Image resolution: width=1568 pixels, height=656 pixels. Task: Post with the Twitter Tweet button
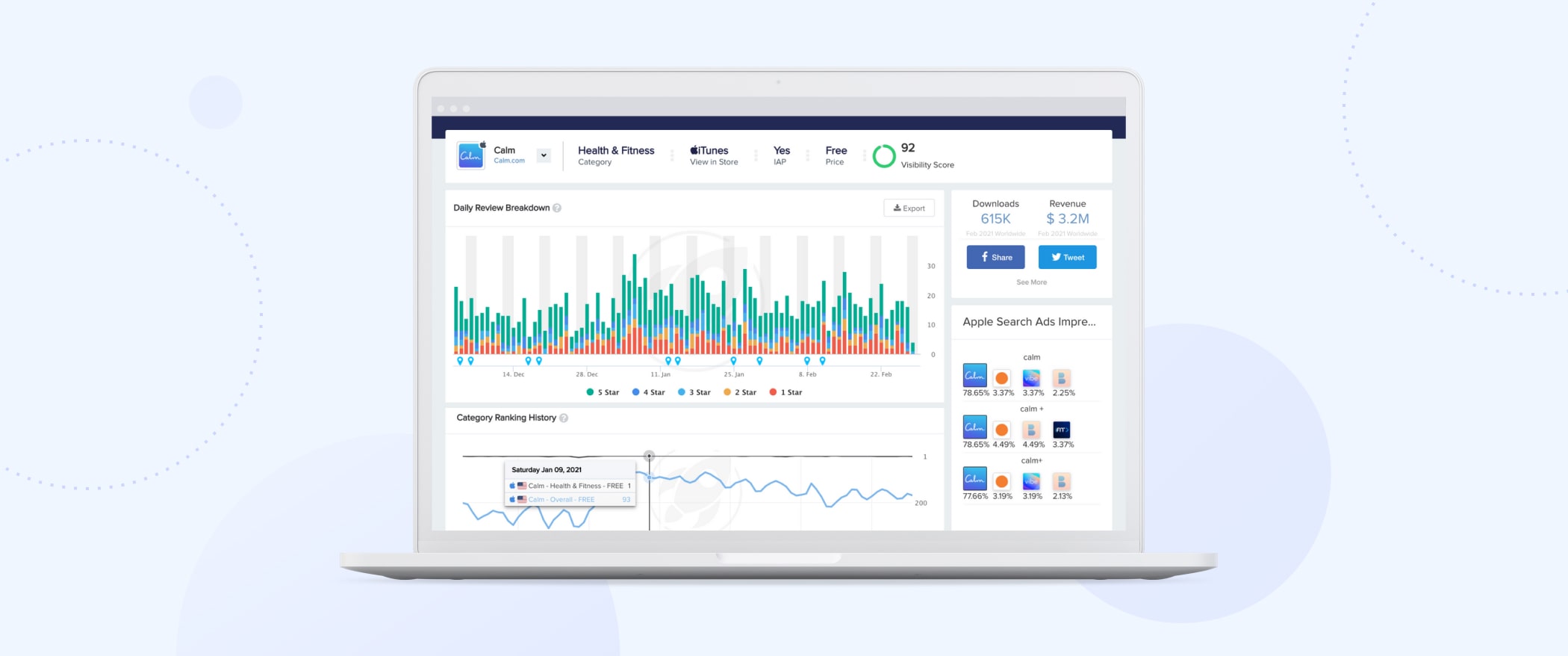pyautogui.click(x=1067, y=257)
